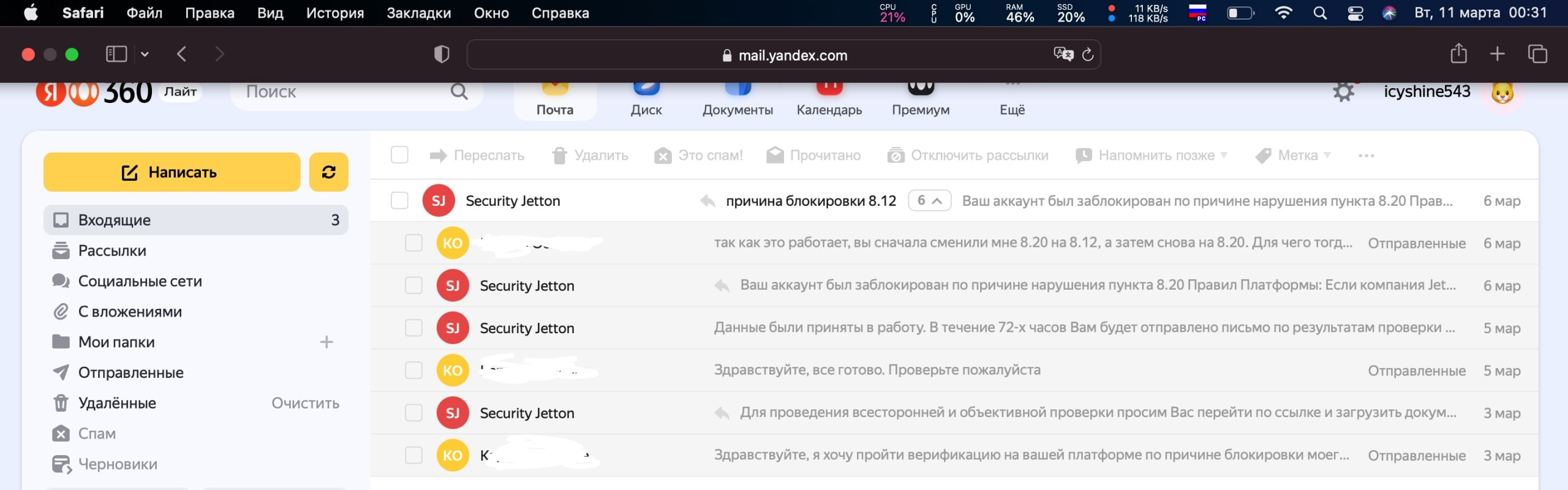Open the Напомнить позже dropdown
The image size is (1568, 490).
tap(1152, 156)
